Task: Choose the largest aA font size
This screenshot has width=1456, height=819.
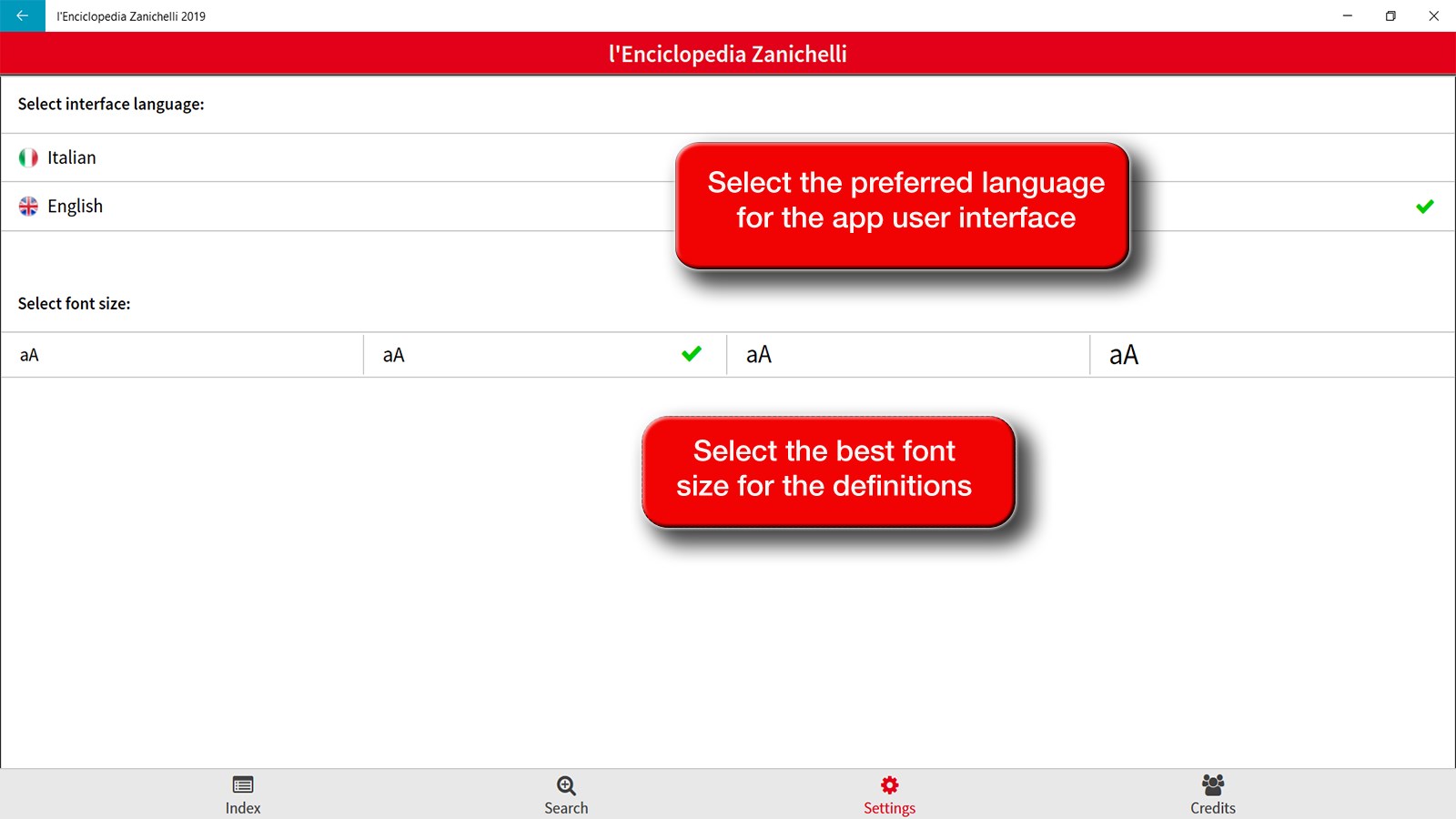Action: [1272, 355]
